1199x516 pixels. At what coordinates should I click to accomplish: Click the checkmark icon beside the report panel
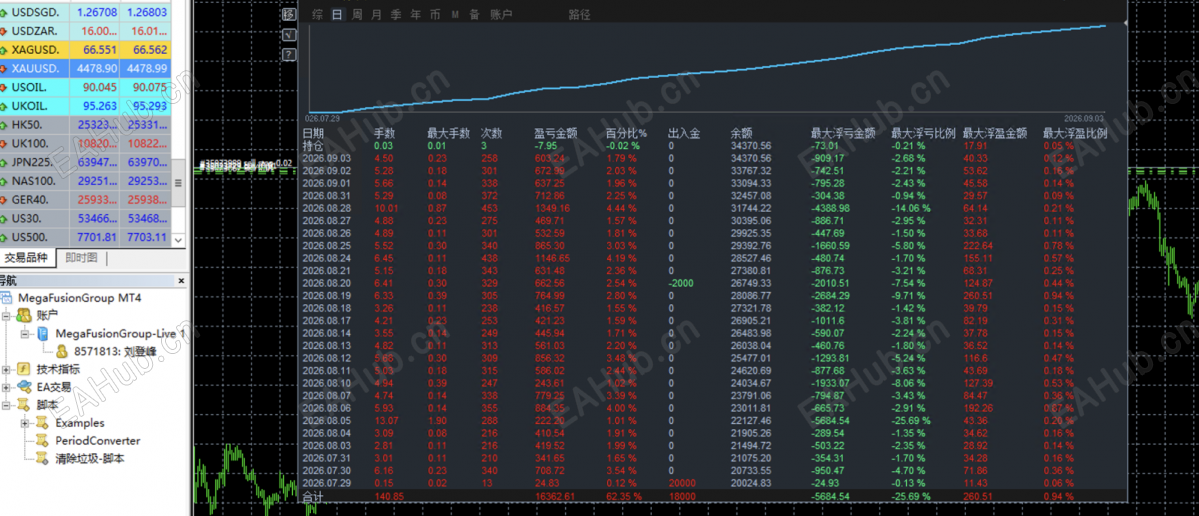pos(289,34)
